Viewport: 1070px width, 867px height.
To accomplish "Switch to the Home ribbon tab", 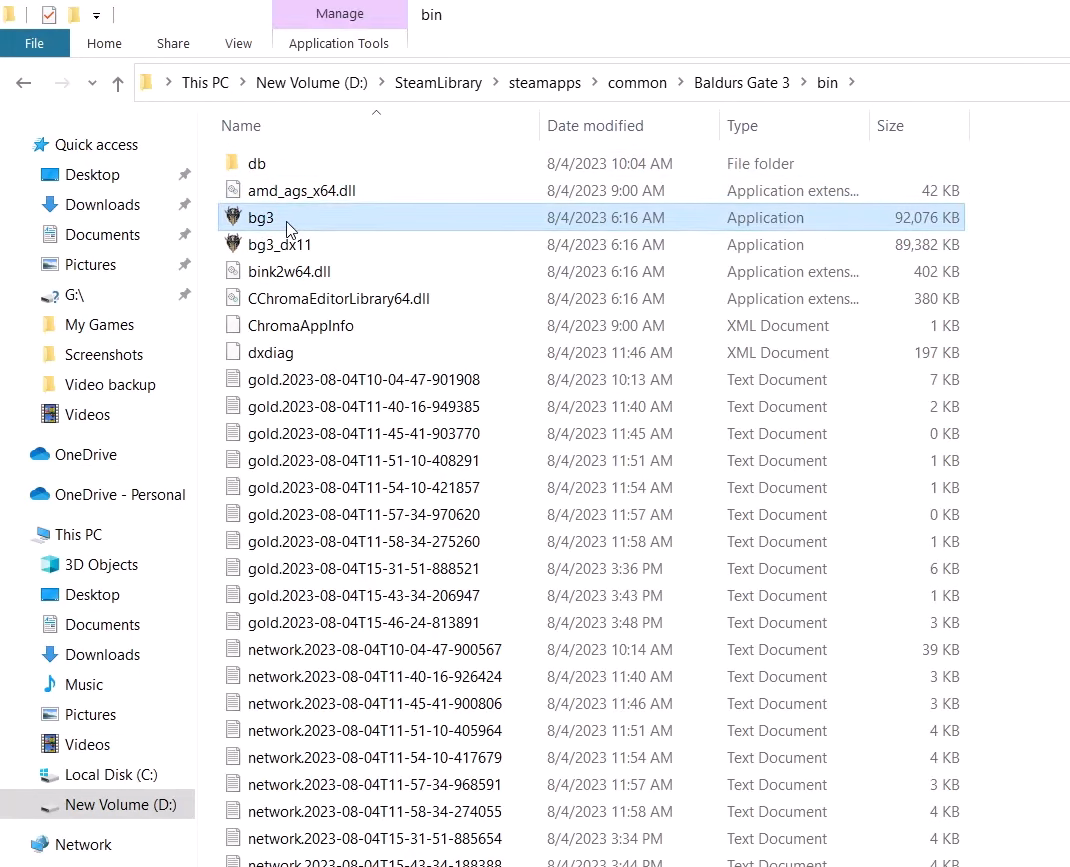I will point(104,43).
